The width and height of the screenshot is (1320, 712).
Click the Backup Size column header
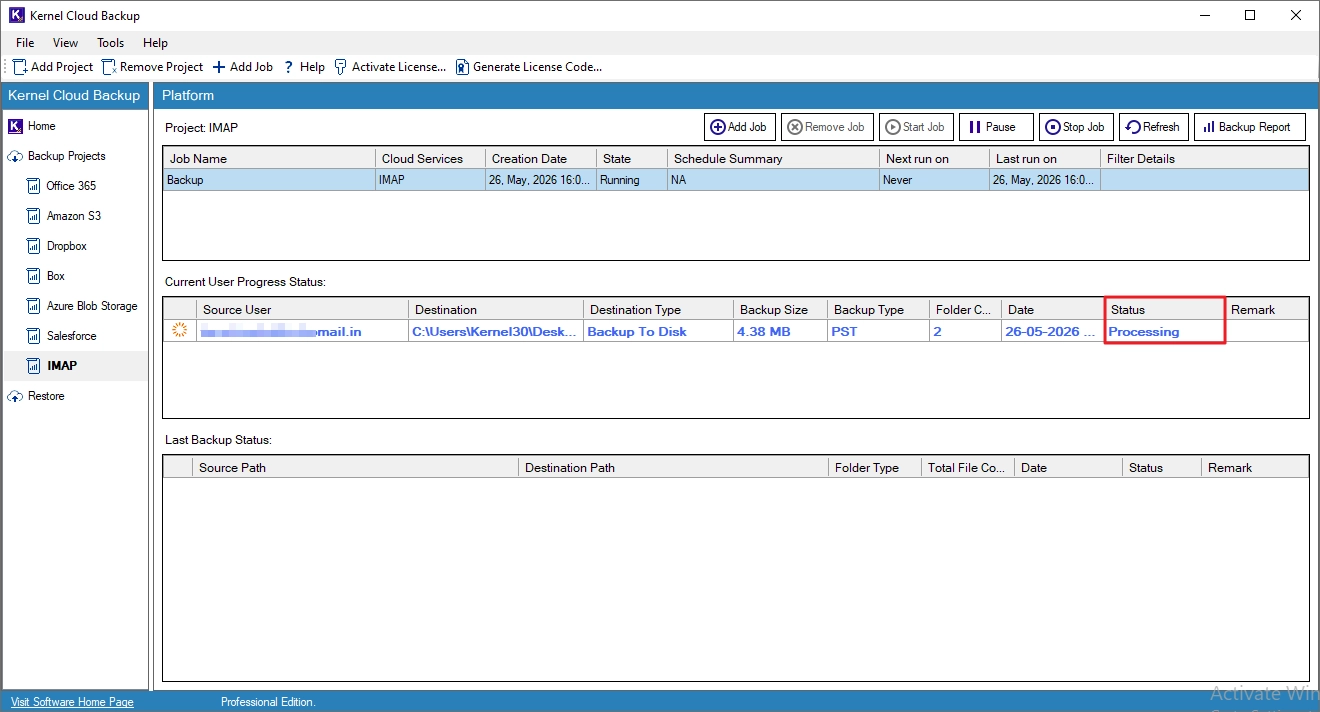[x=780, y=309]
